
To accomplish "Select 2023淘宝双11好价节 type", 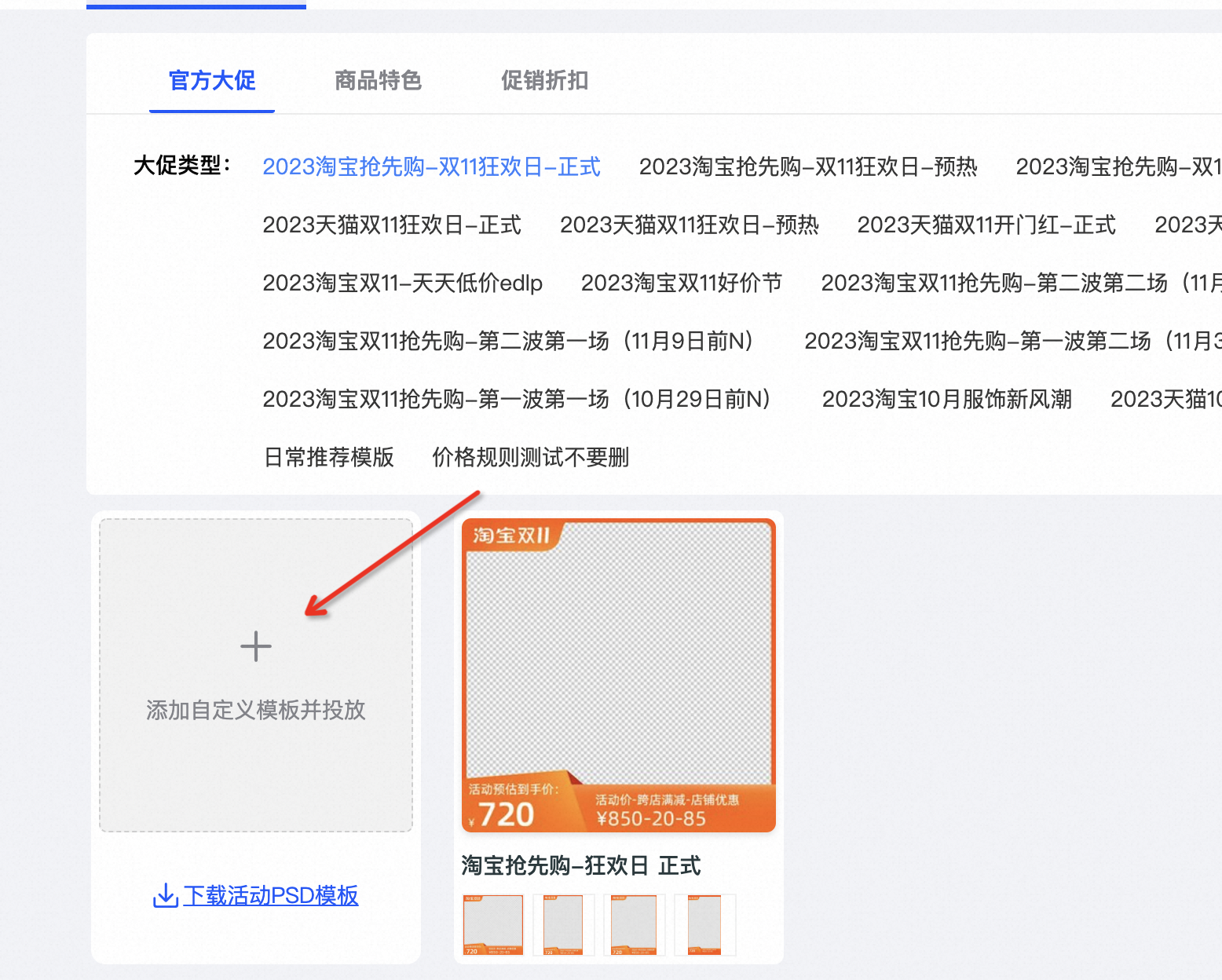I will tap(681, 283).
